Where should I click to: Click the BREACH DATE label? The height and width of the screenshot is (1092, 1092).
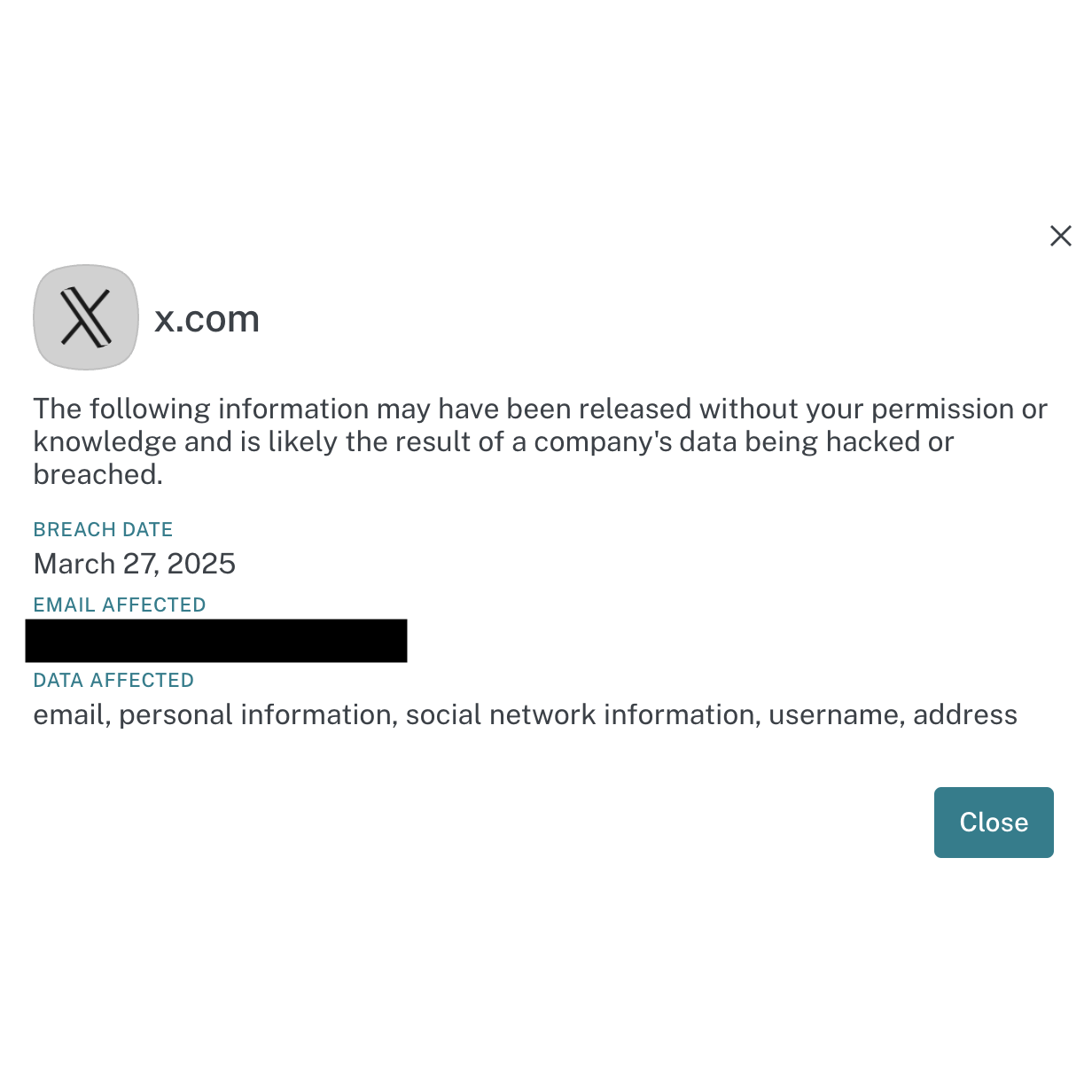coord(103,529)
